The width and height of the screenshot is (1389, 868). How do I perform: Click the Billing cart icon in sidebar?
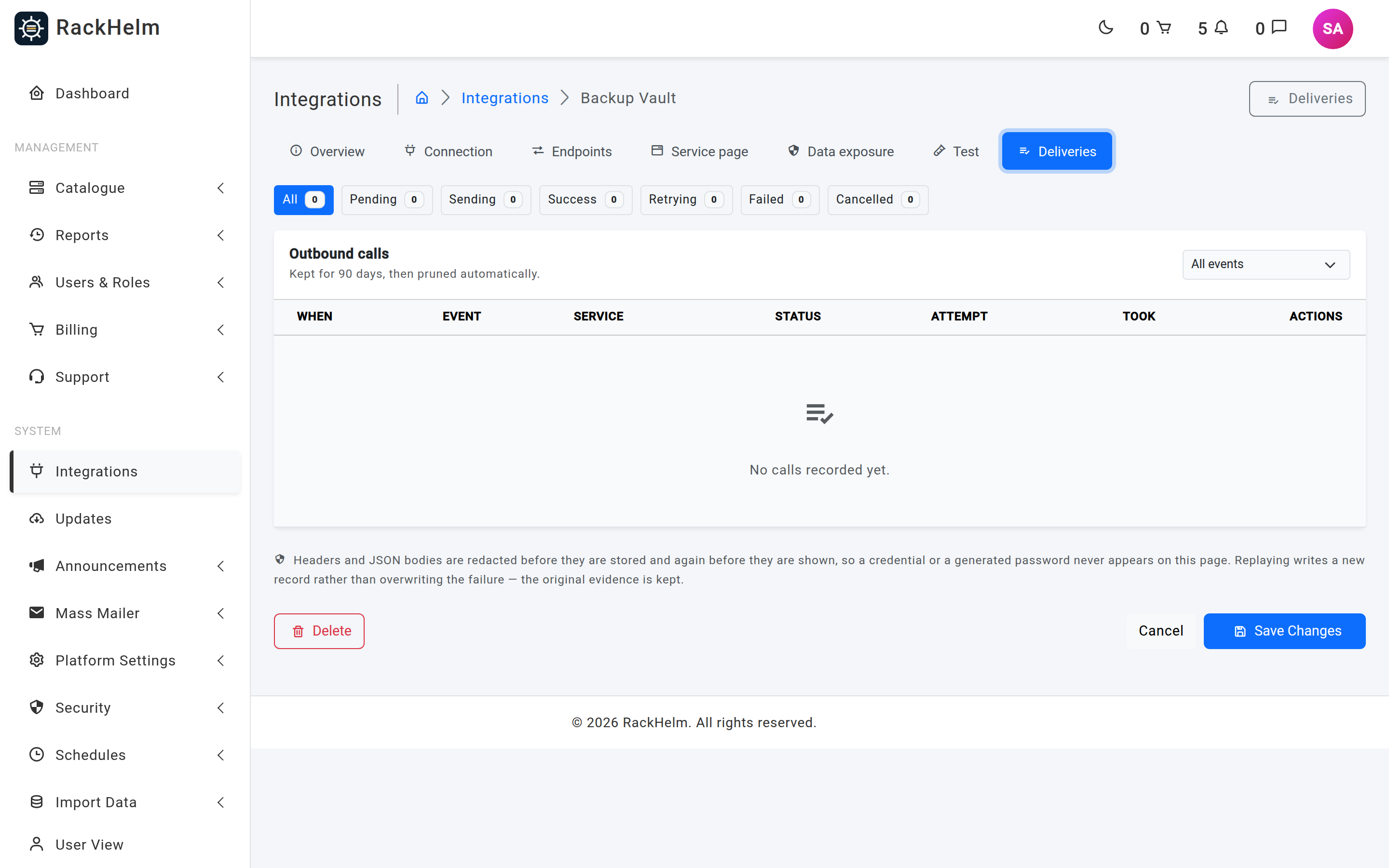coord(37,329)
